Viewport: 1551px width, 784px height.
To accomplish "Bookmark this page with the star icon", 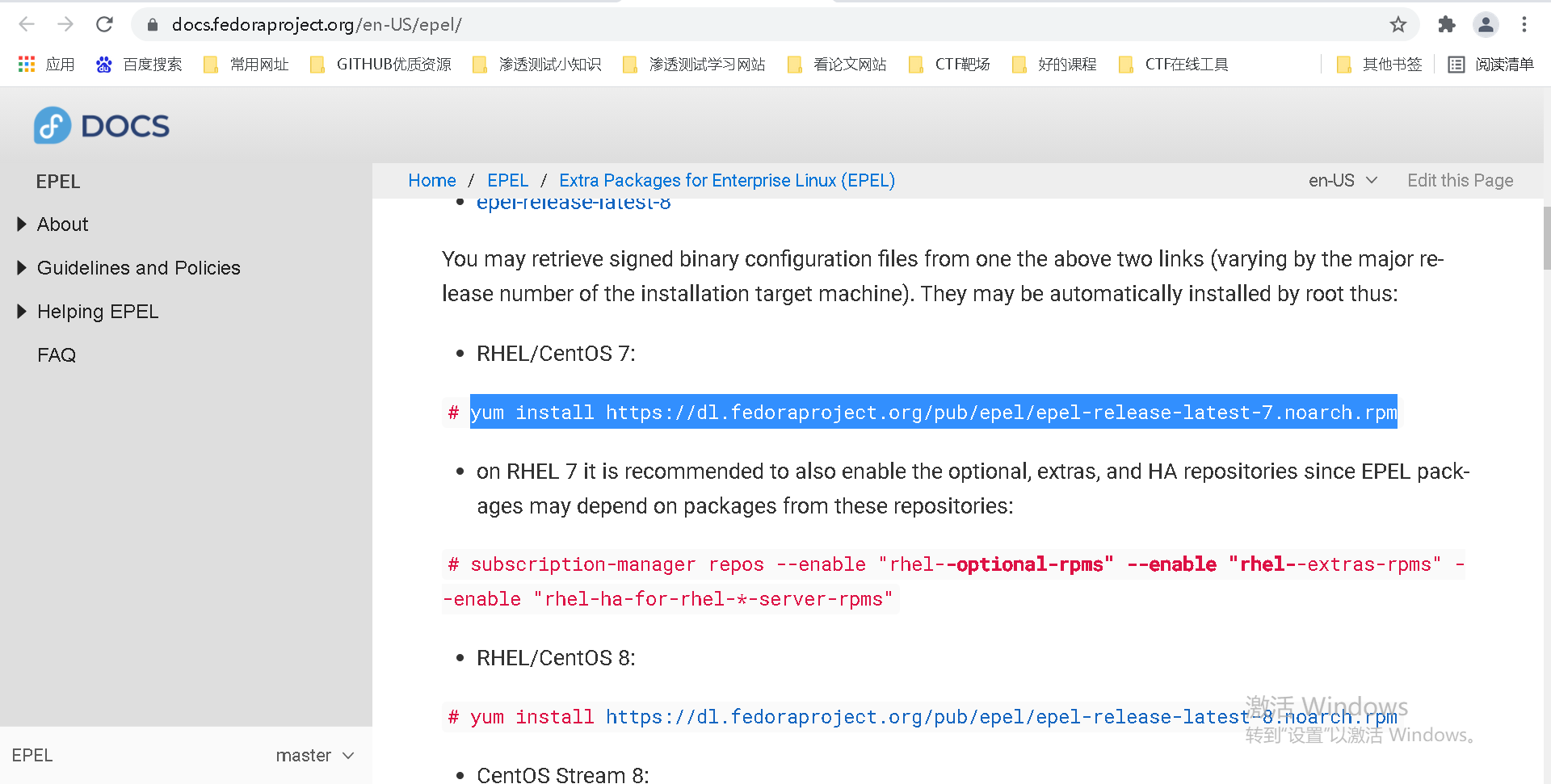I will tap(1398, 25).
